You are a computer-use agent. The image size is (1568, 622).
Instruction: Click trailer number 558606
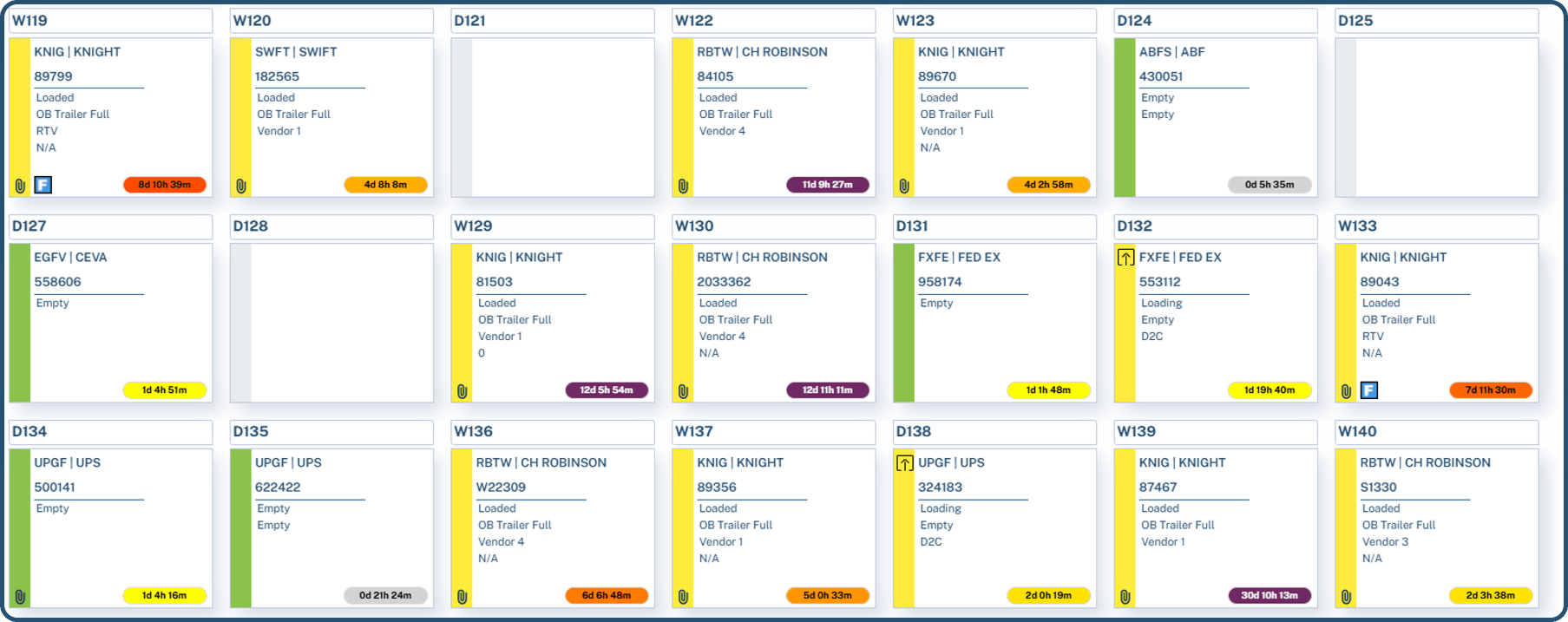57,282
